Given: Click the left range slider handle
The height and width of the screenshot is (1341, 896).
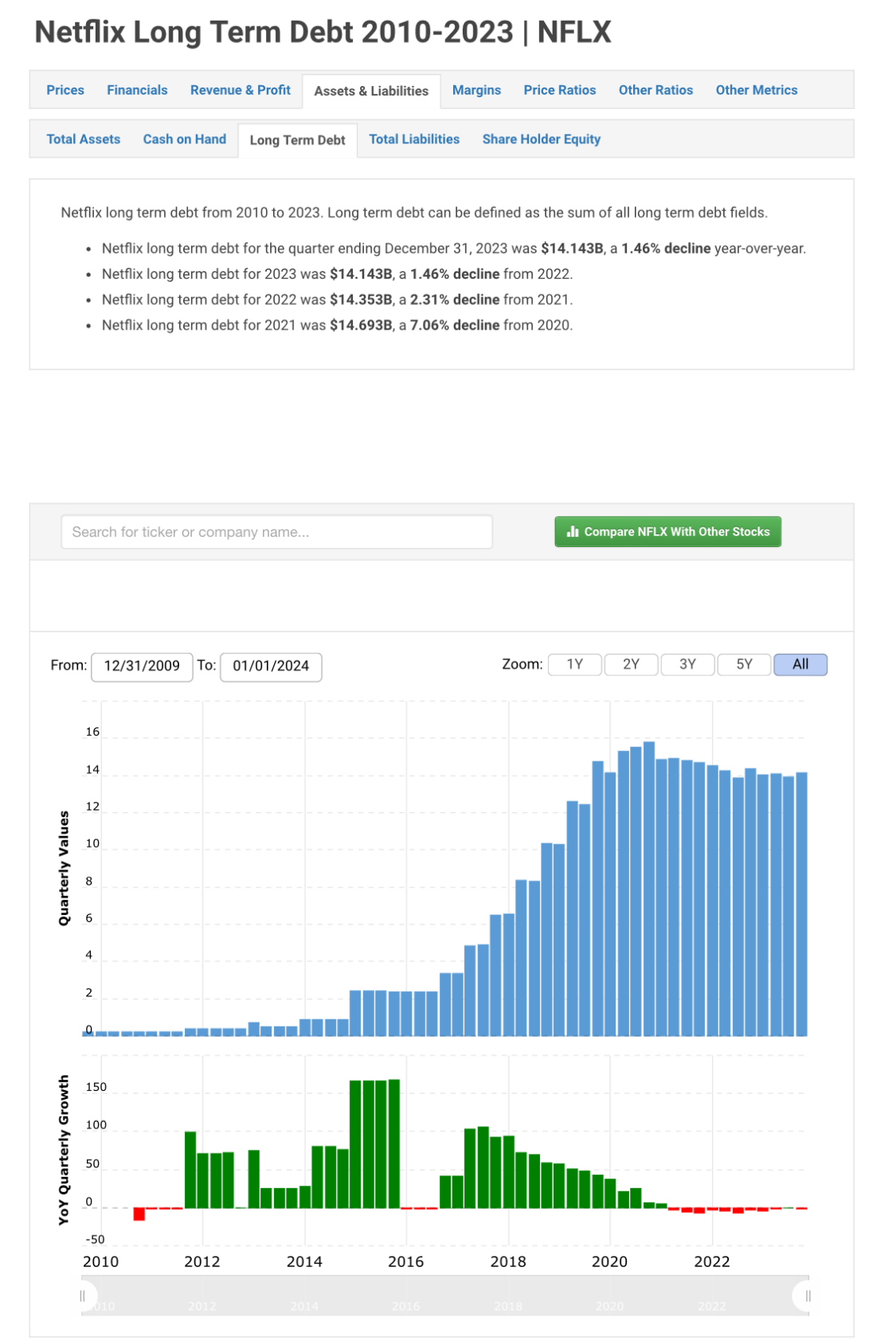Looking at the screenshot, I should coord(83,1296).
